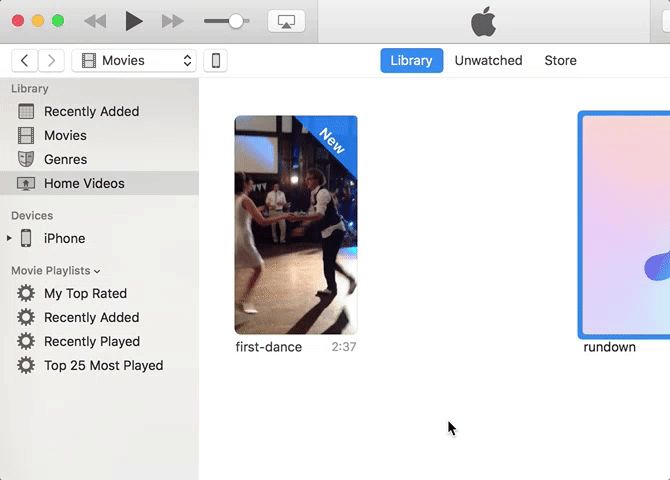Select Recently Added under Library

pyautogui.click(x=99, y=112)
